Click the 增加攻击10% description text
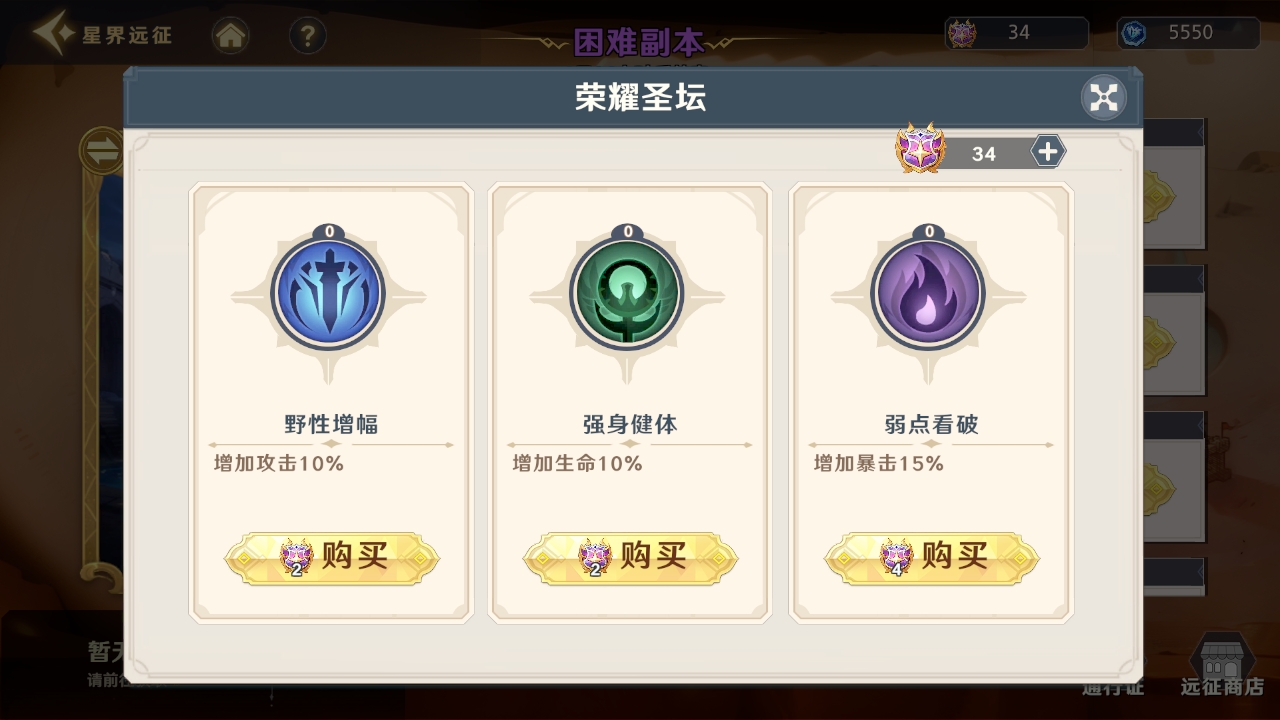The height and width of the screenshot is (720, 1280). click(x=278, y=463)
